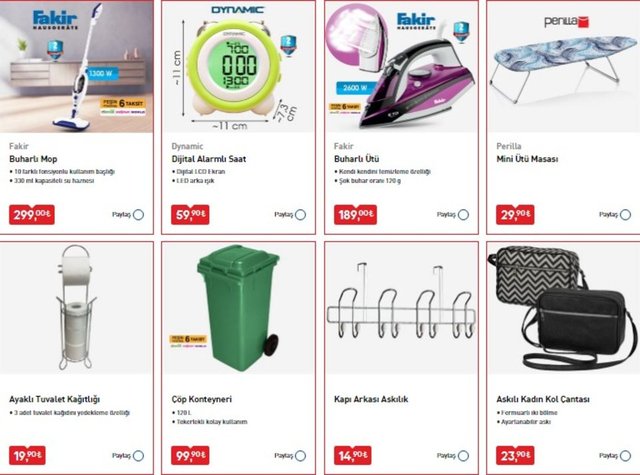The image size is (640, 475).
Task: Select Paylaş circle for Kapı Arkası Askılık
Action: pos(463,456)
